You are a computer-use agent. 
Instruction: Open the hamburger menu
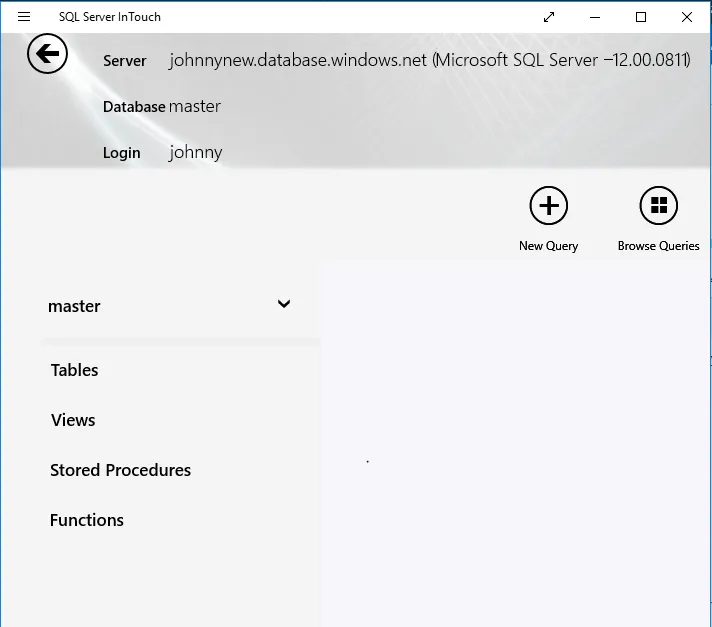[x=24, y=17]
